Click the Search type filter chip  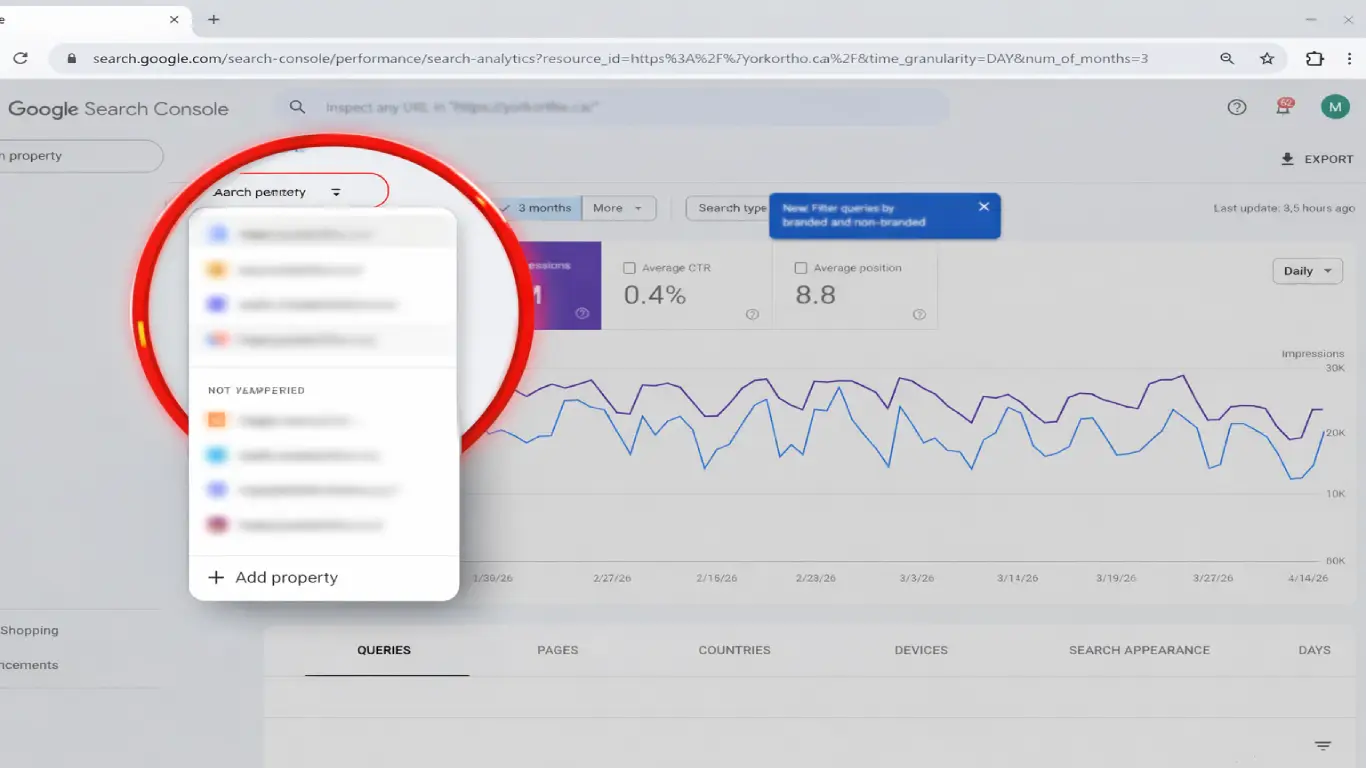point(727,208)
